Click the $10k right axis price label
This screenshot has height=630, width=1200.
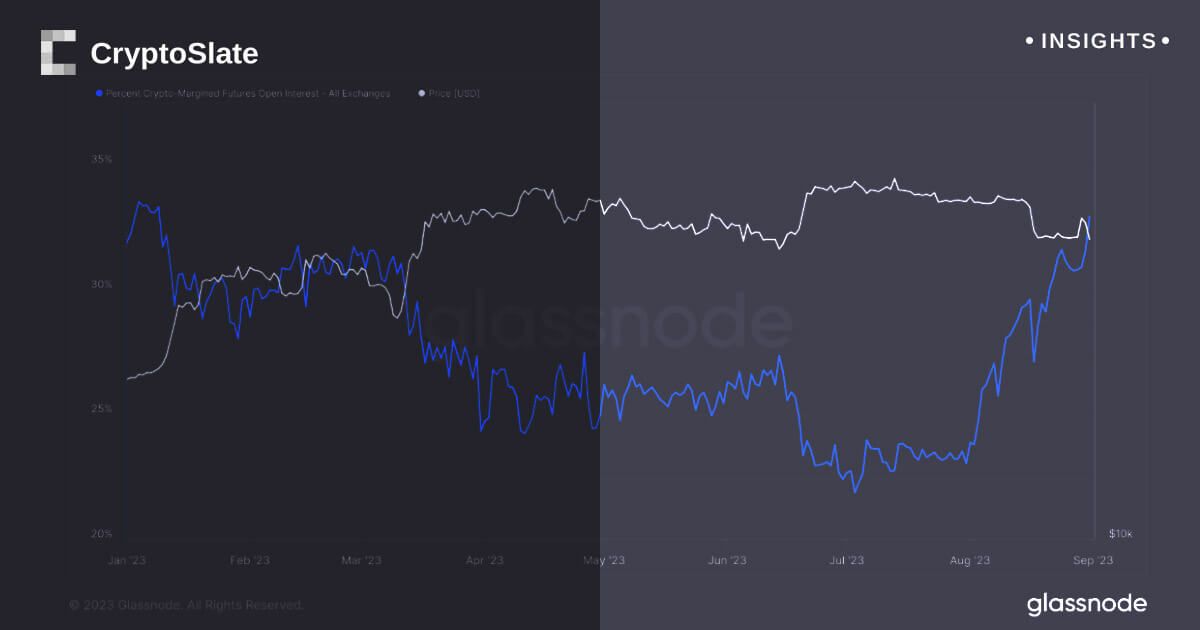click(x=1120, y=534)
